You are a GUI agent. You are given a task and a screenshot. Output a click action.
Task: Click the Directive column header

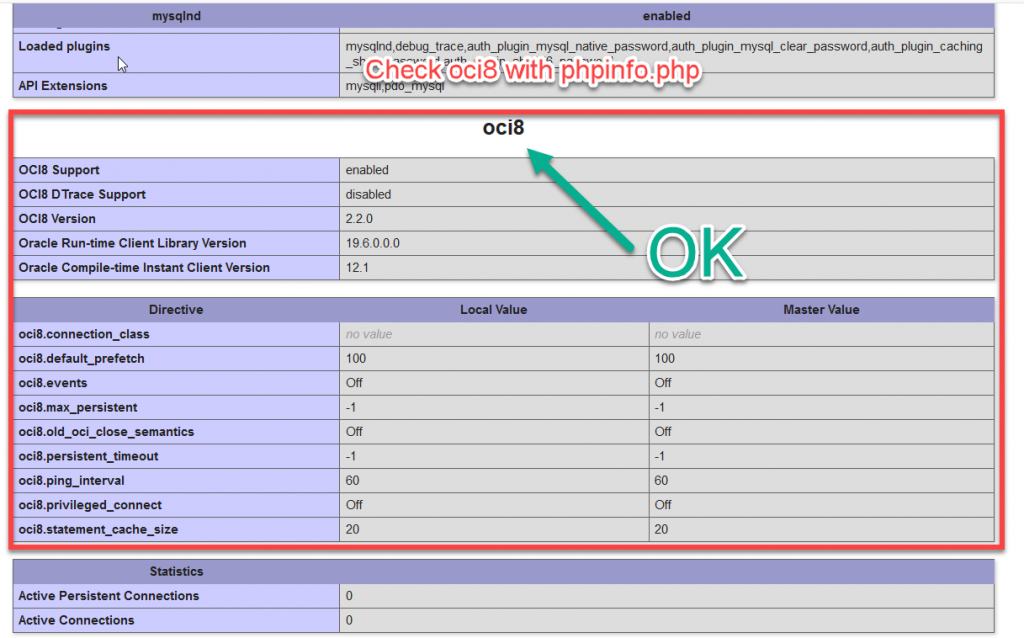(x=176, y=309)
